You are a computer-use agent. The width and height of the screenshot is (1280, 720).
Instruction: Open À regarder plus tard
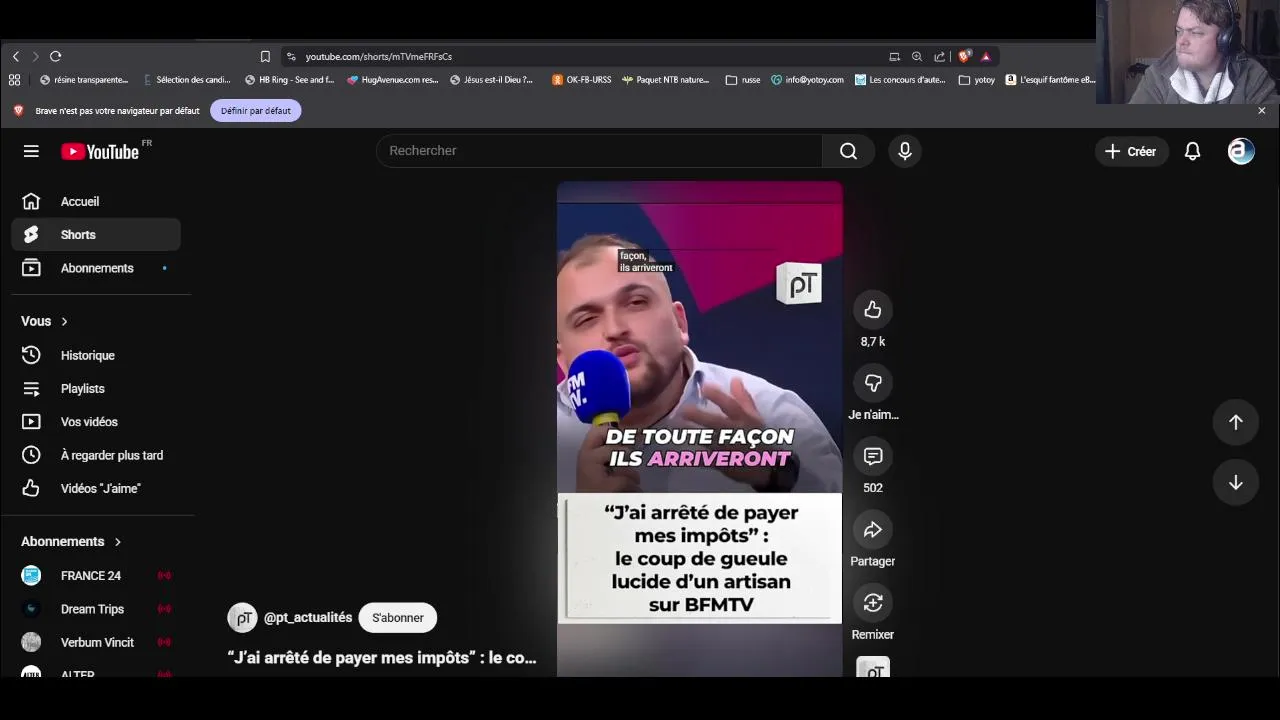click(x=96, y=455)
